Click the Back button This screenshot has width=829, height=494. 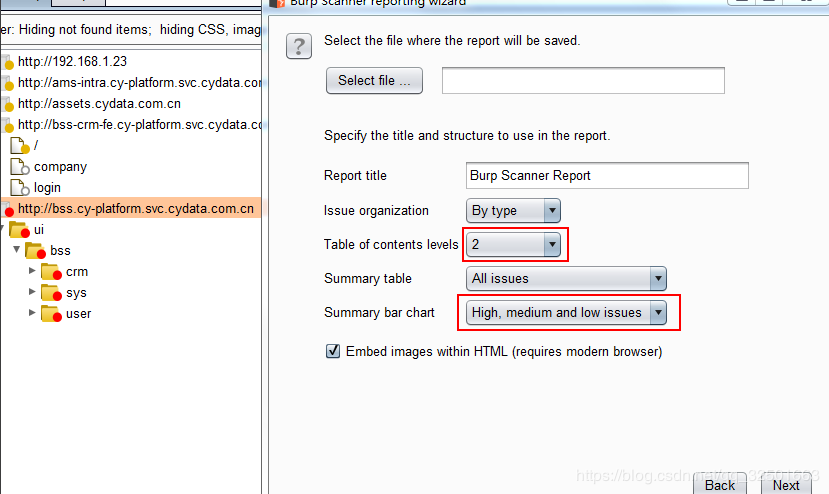[720, 484]
